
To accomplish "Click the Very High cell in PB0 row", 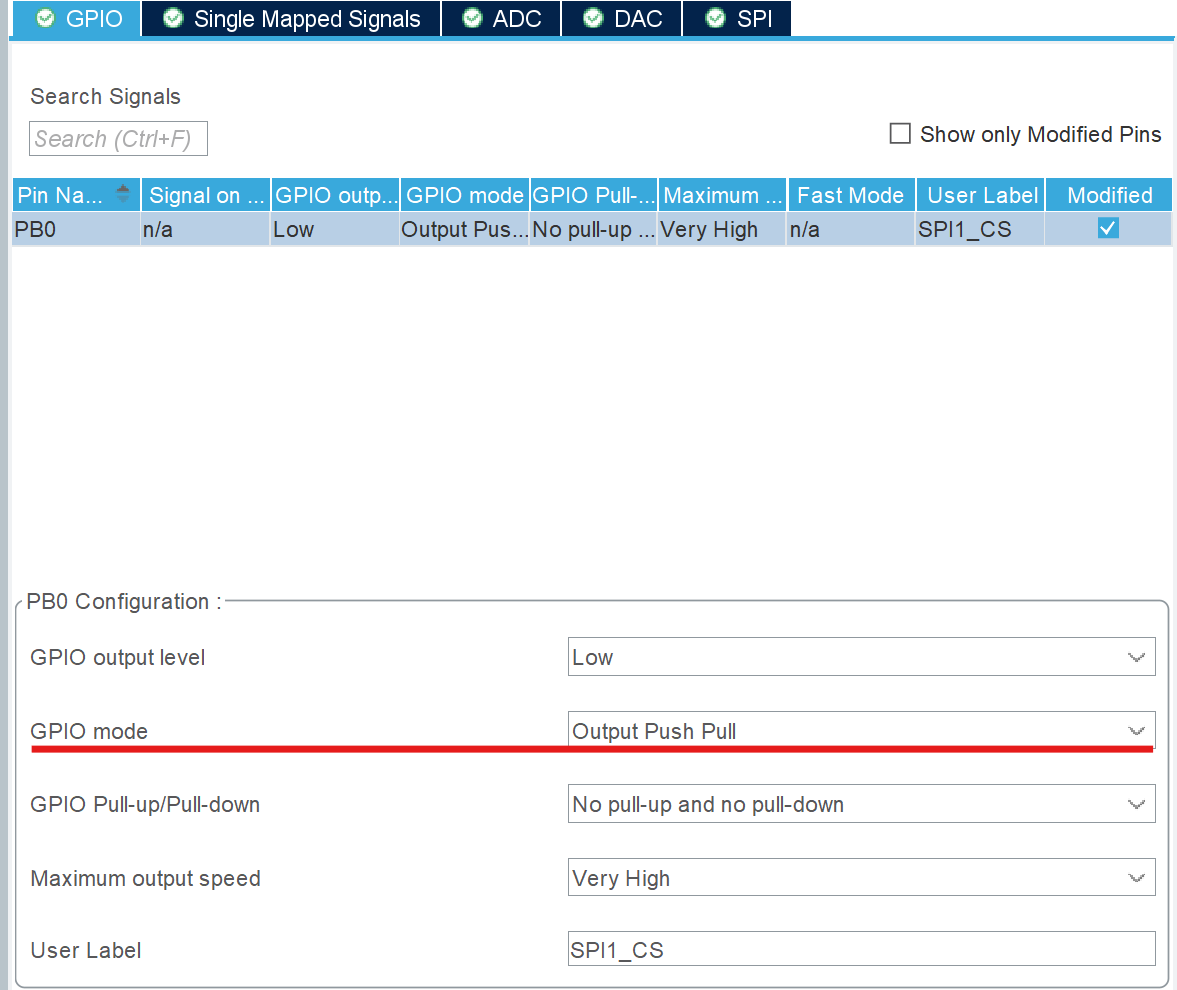I will pyautogui.click(x=723, y=229).
